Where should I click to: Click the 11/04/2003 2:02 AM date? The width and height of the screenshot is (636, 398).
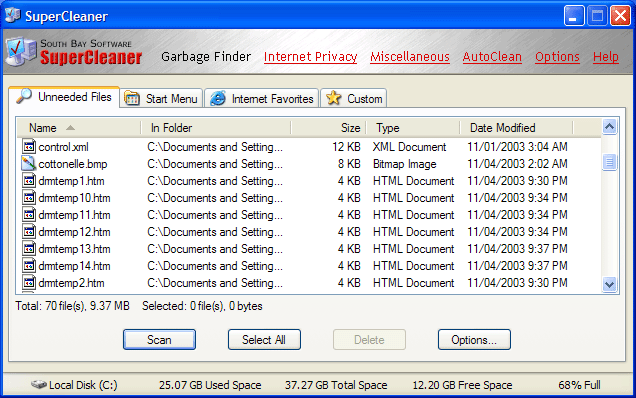point(517,164)
